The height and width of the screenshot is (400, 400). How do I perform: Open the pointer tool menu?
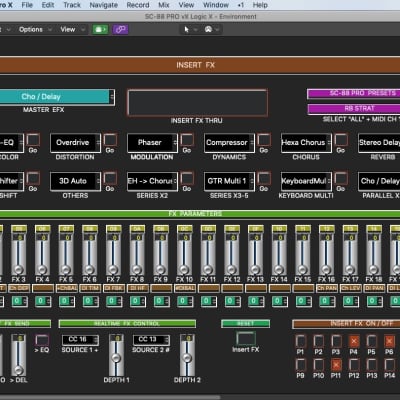189,30
